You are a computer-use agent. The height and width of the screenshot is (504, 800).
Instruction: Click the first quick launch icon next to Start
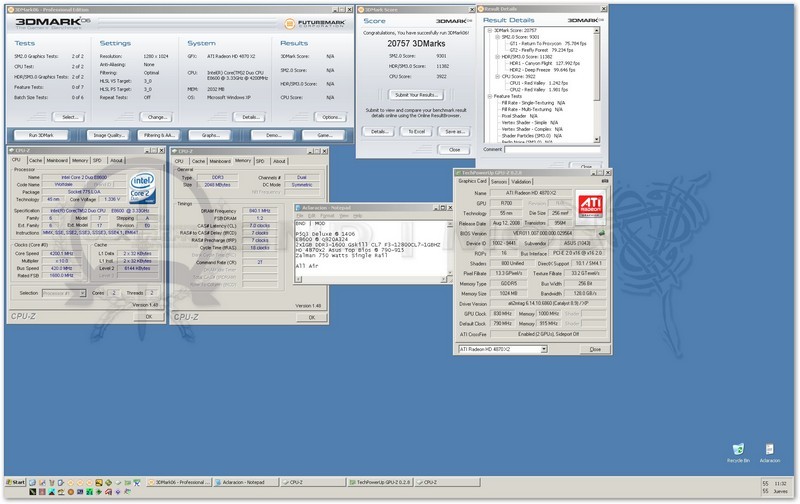point(32,482)
